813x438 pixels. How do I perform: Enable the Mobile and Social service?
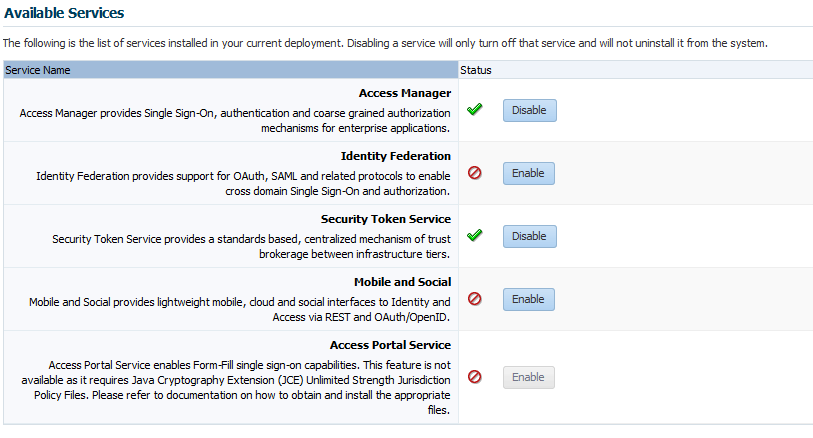pos(528,300)
